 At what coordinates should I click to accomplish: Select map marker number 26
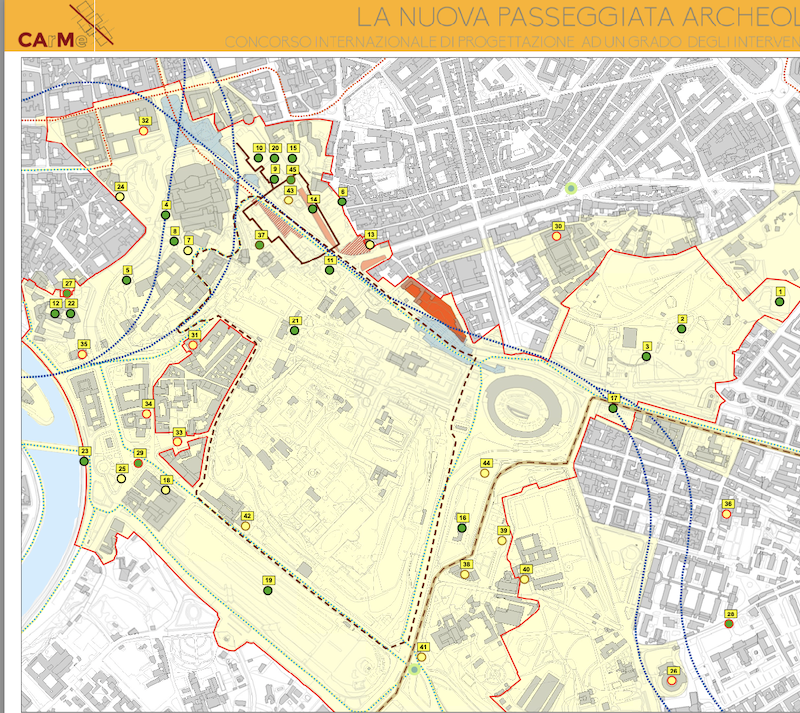pos(672,681)
